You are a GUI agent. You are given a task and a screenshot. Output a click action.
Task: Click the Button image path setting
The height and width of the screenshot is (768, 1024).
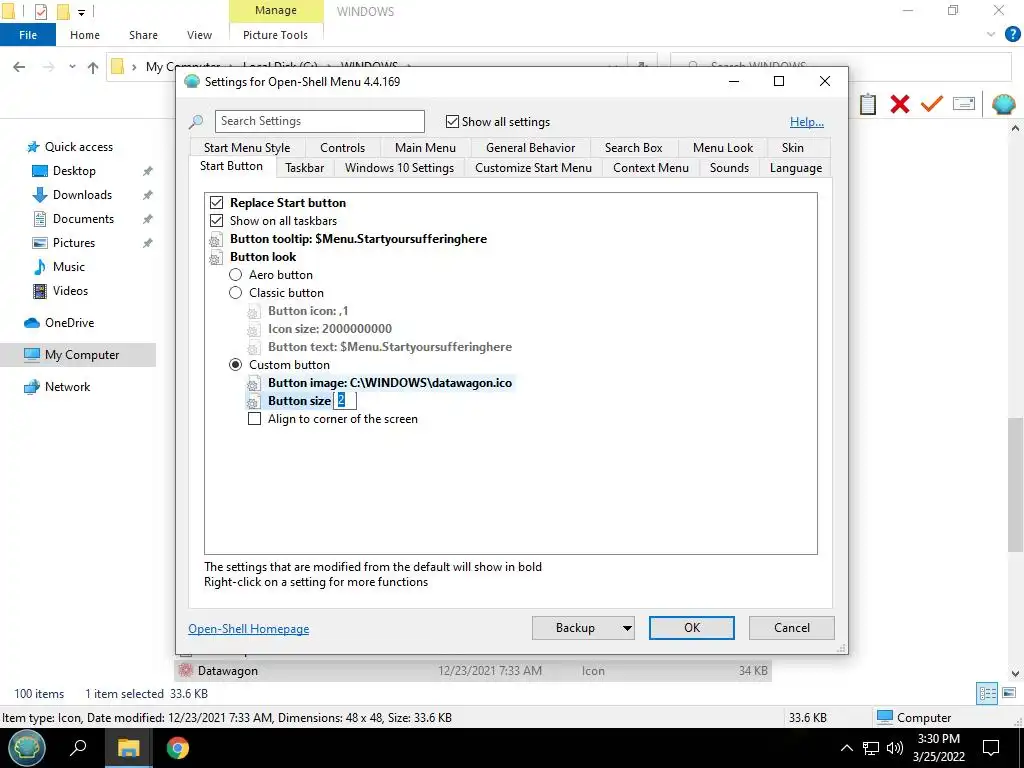click(x=390, y=383)
